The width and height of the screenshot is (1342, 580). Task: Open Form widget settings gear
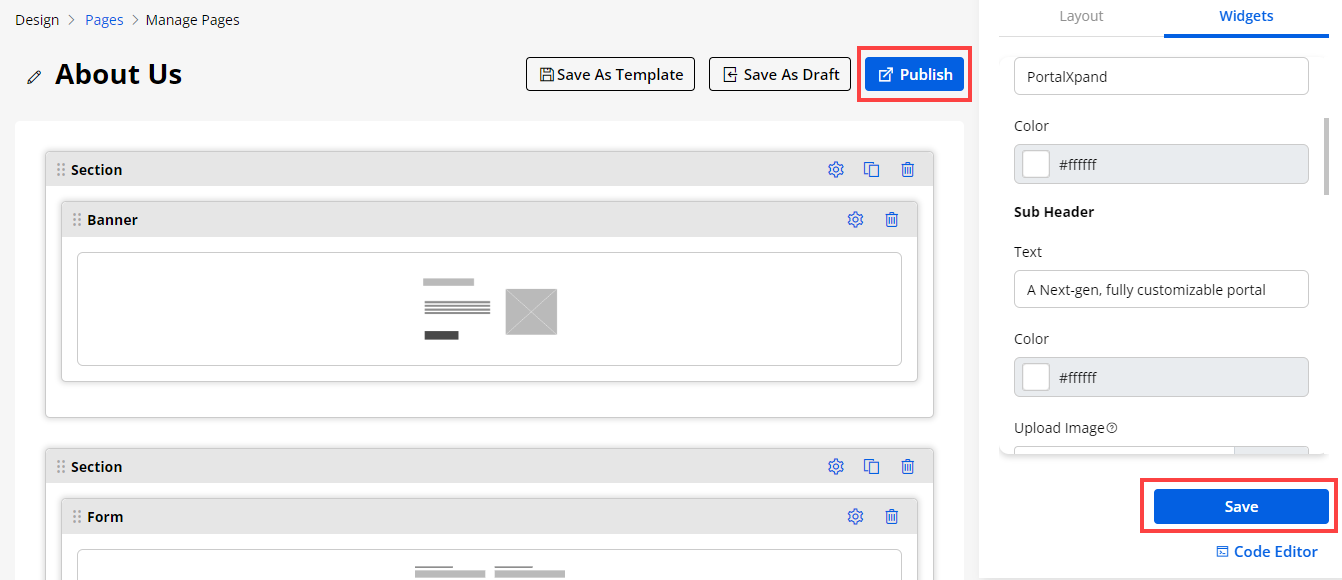(855, 517)
